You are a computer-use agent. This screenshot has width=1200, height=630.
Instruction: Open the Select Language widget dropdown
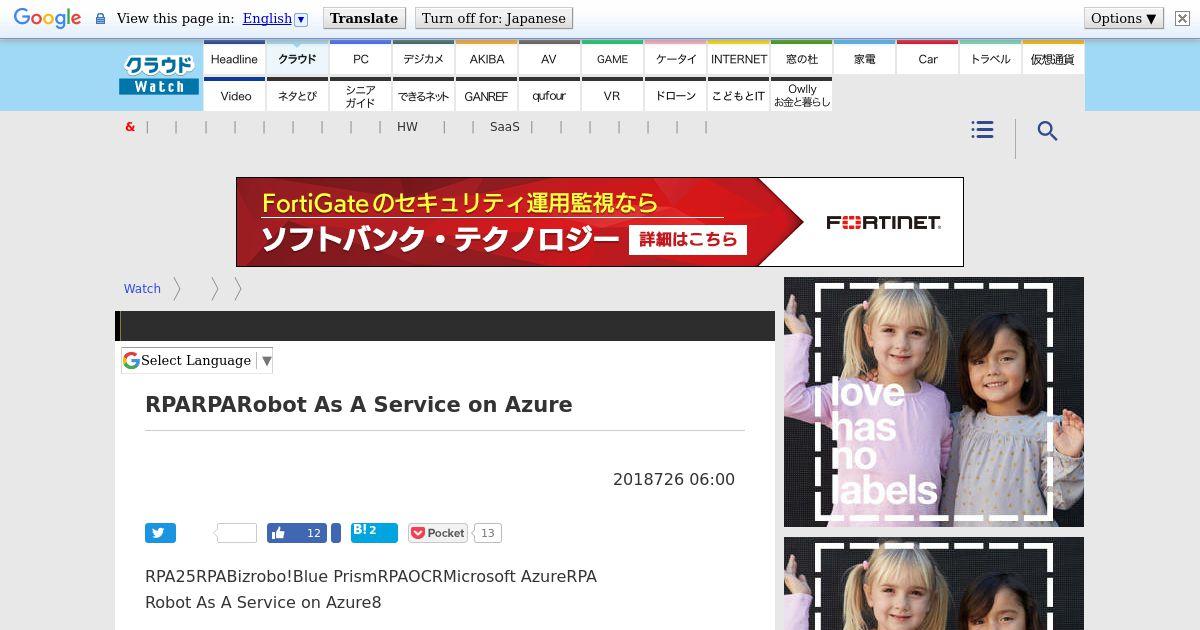[x=197, y=360]
